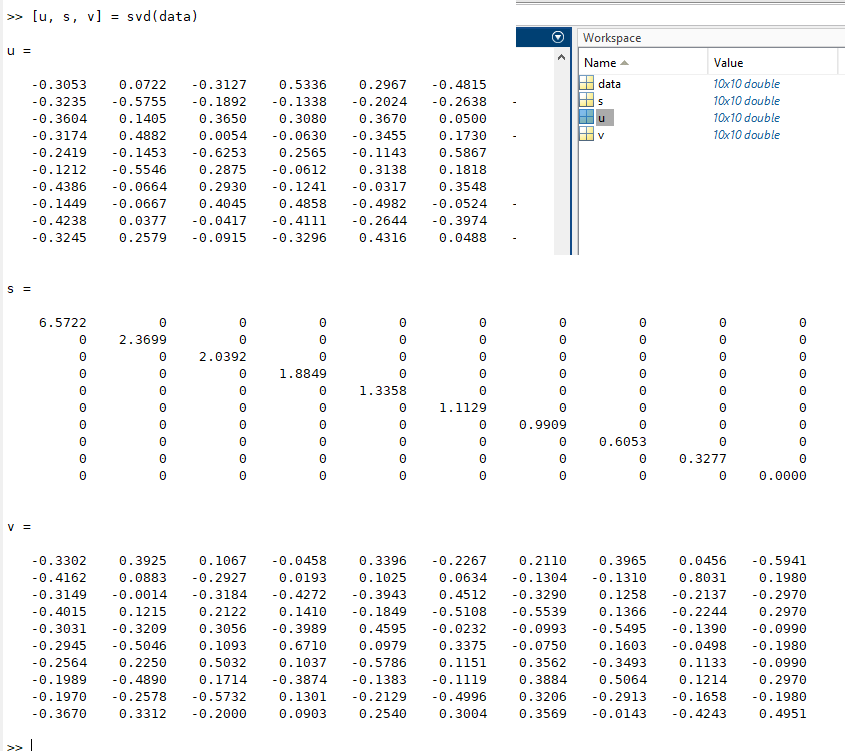Open the Command Window actions circular dropdown
Image resolution: width=845 pixels, height=751 pixels.
pyautogui.click(x=558, y=37)
